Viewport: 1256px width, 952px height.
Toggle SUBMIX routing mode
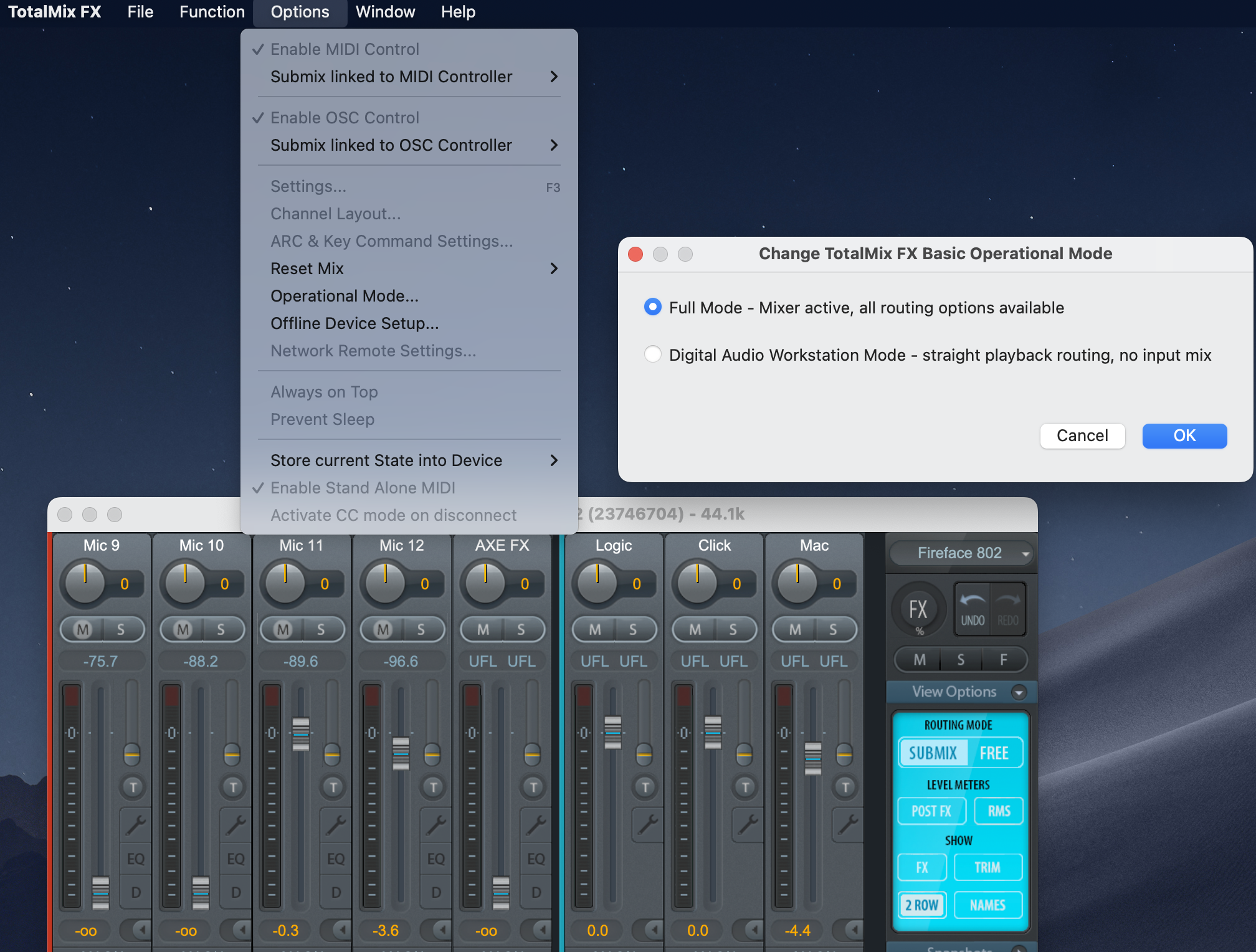933,753
